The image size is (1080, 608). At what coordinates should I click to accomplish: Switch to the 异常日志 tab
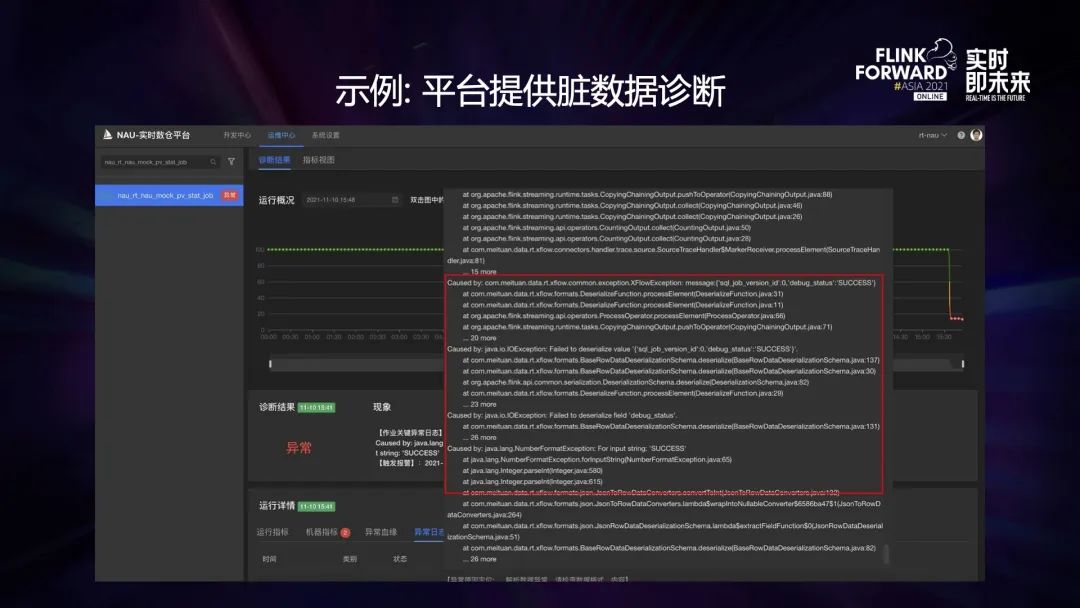point(428,532)
